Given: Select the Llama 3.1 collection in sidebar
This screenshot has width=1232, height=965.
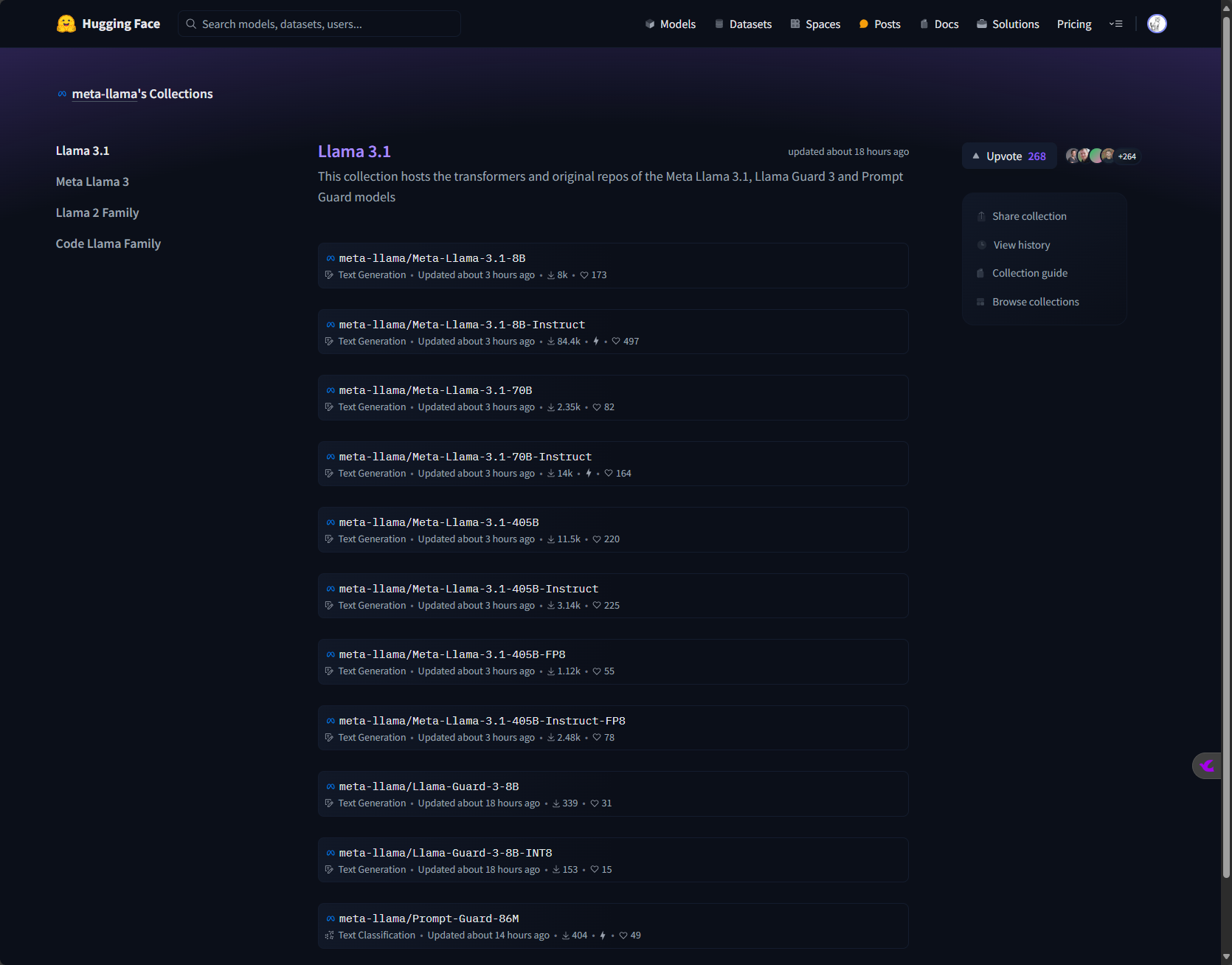Looking at the screenshot, I should click(x=83, y=151).
